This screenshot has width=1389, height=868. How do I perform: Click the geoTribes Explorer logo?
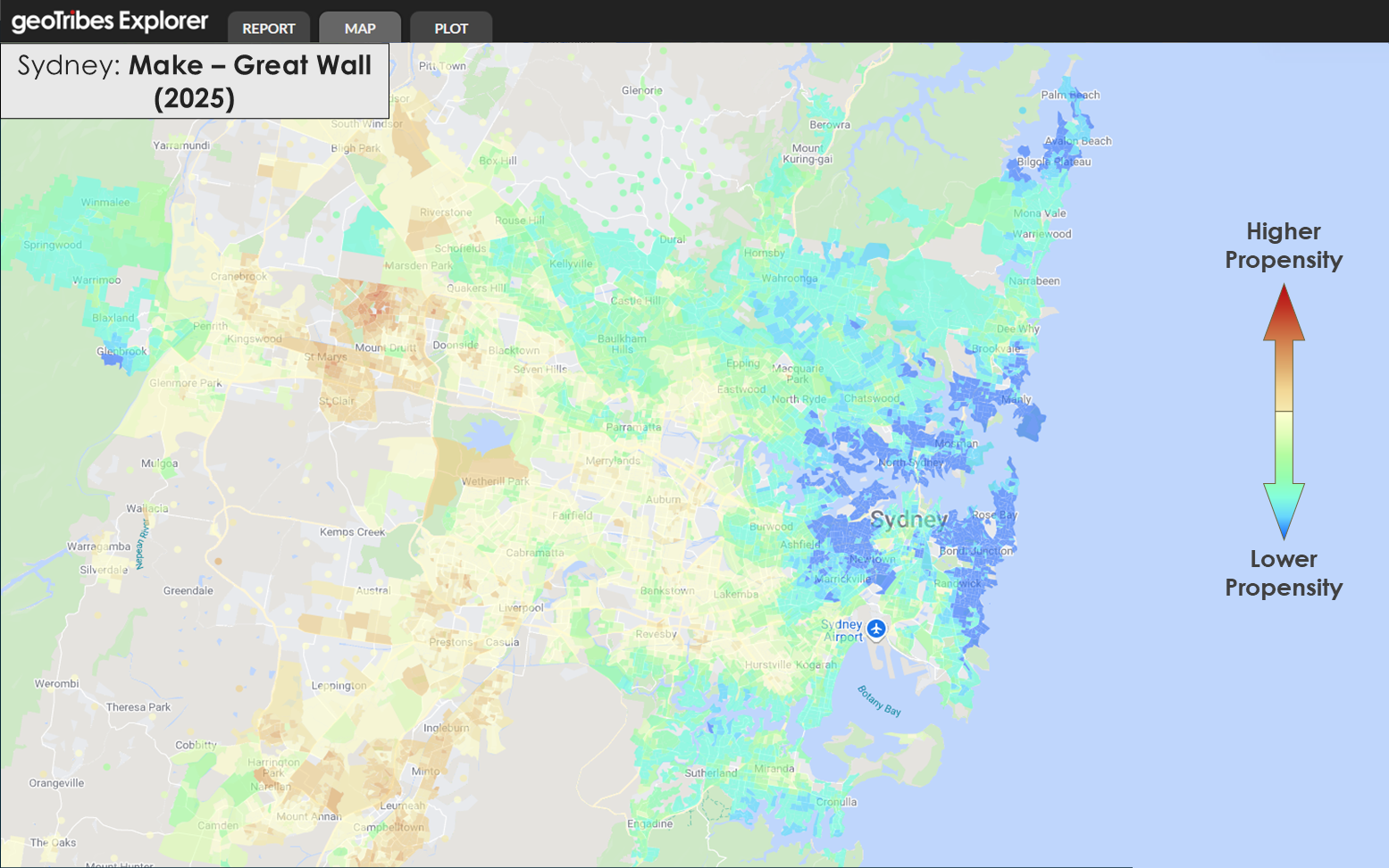click(x=110, y=22)
